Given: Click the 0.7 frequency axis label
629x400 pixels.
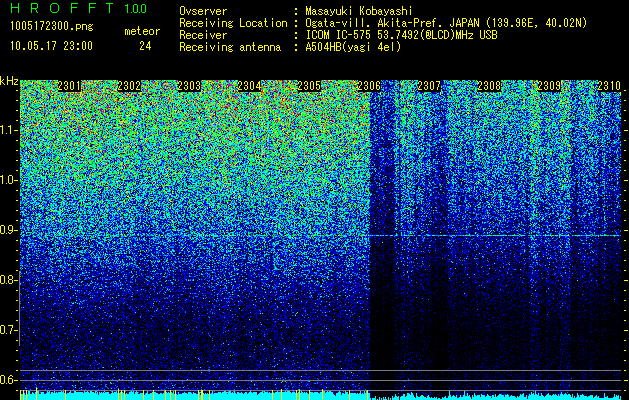Looking at the screenshot, I should [8, 330].
